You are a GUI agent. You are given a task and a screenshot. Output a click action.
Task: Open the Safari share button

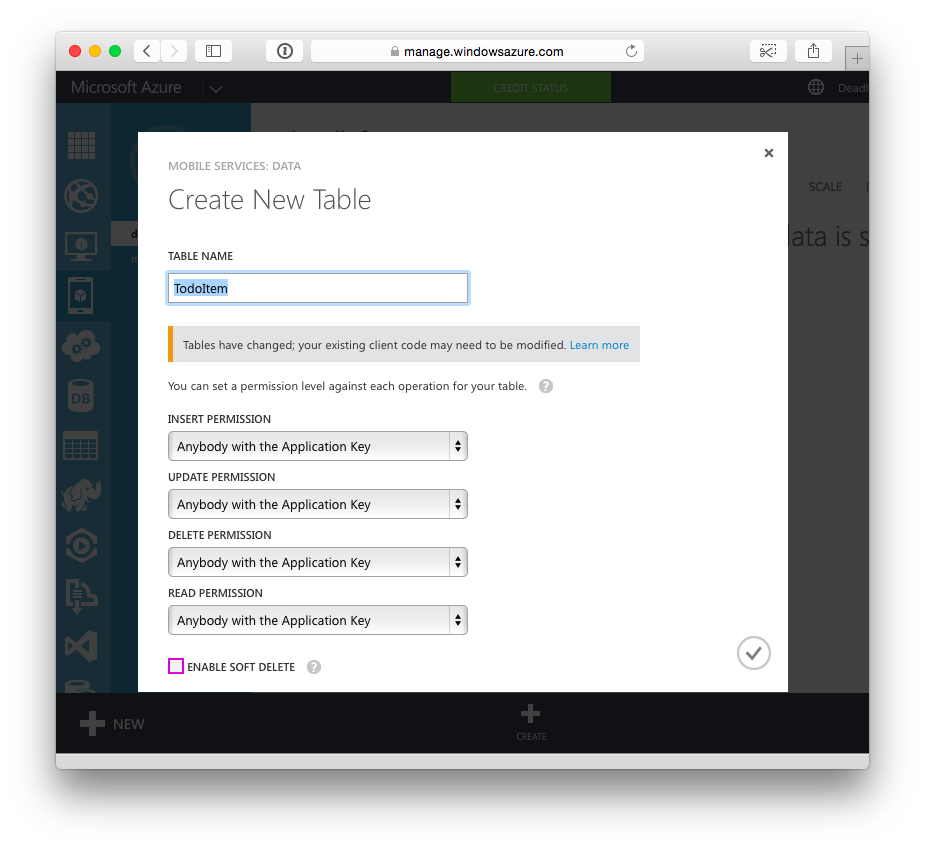click(x=814, y=51)
